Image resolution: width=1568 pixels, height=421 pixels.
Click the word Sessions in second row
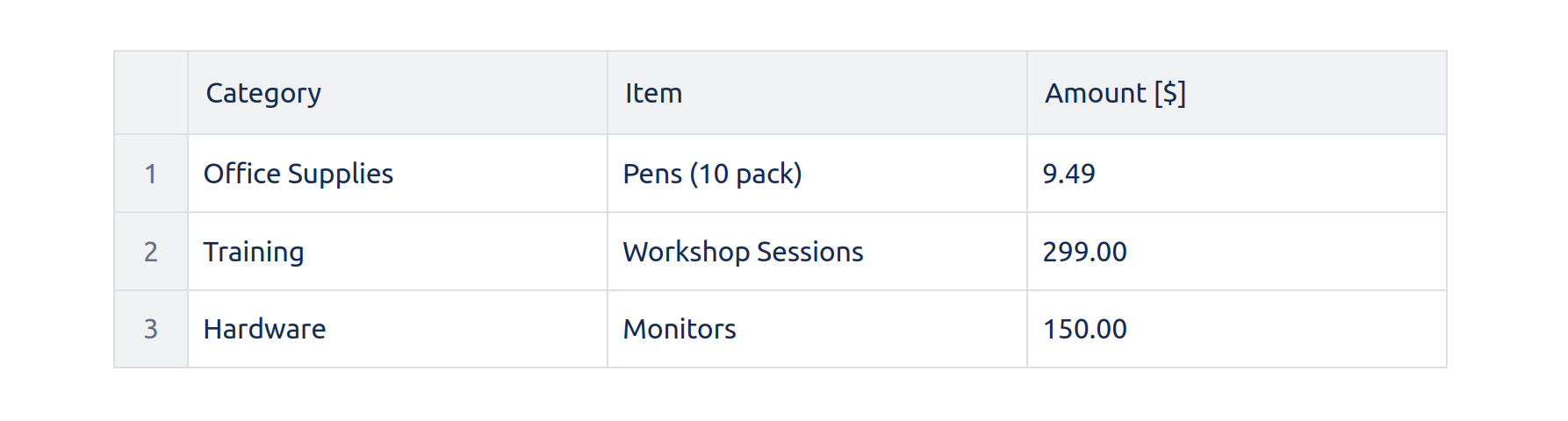(809, 252)
